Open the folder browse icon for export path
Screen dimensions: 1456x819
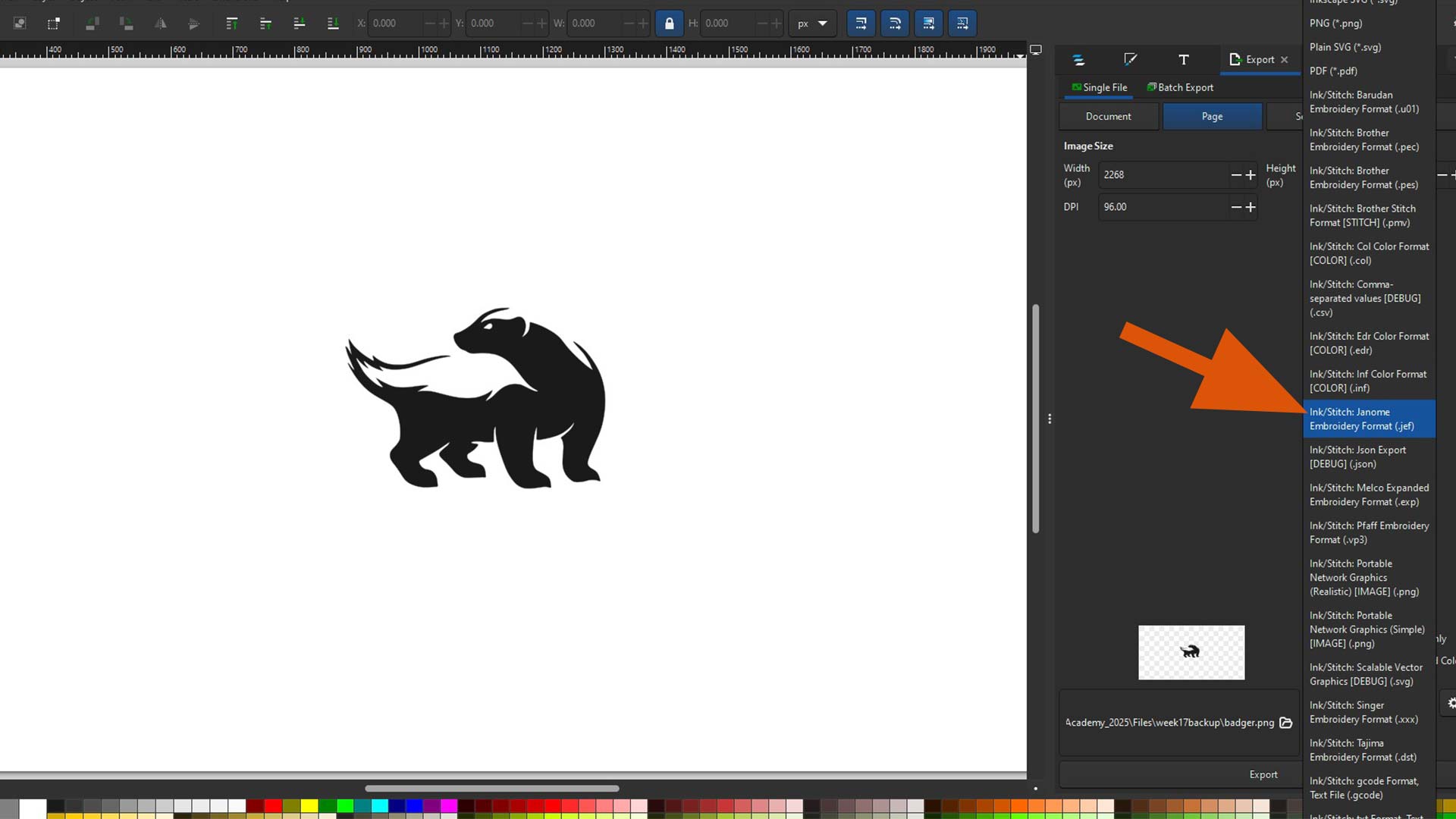point(1286,723)
